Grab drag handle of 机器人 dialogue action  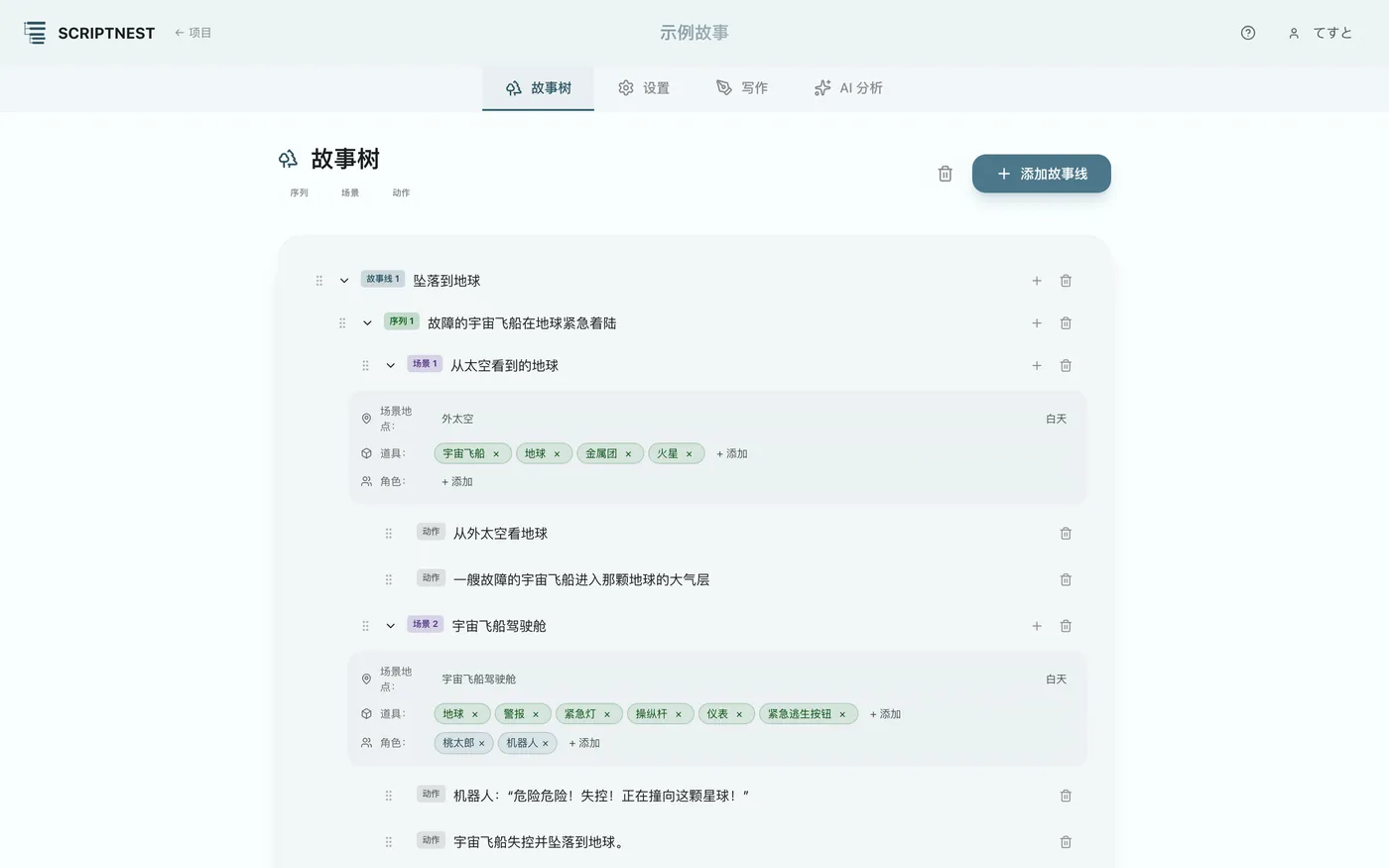(389, 796)
